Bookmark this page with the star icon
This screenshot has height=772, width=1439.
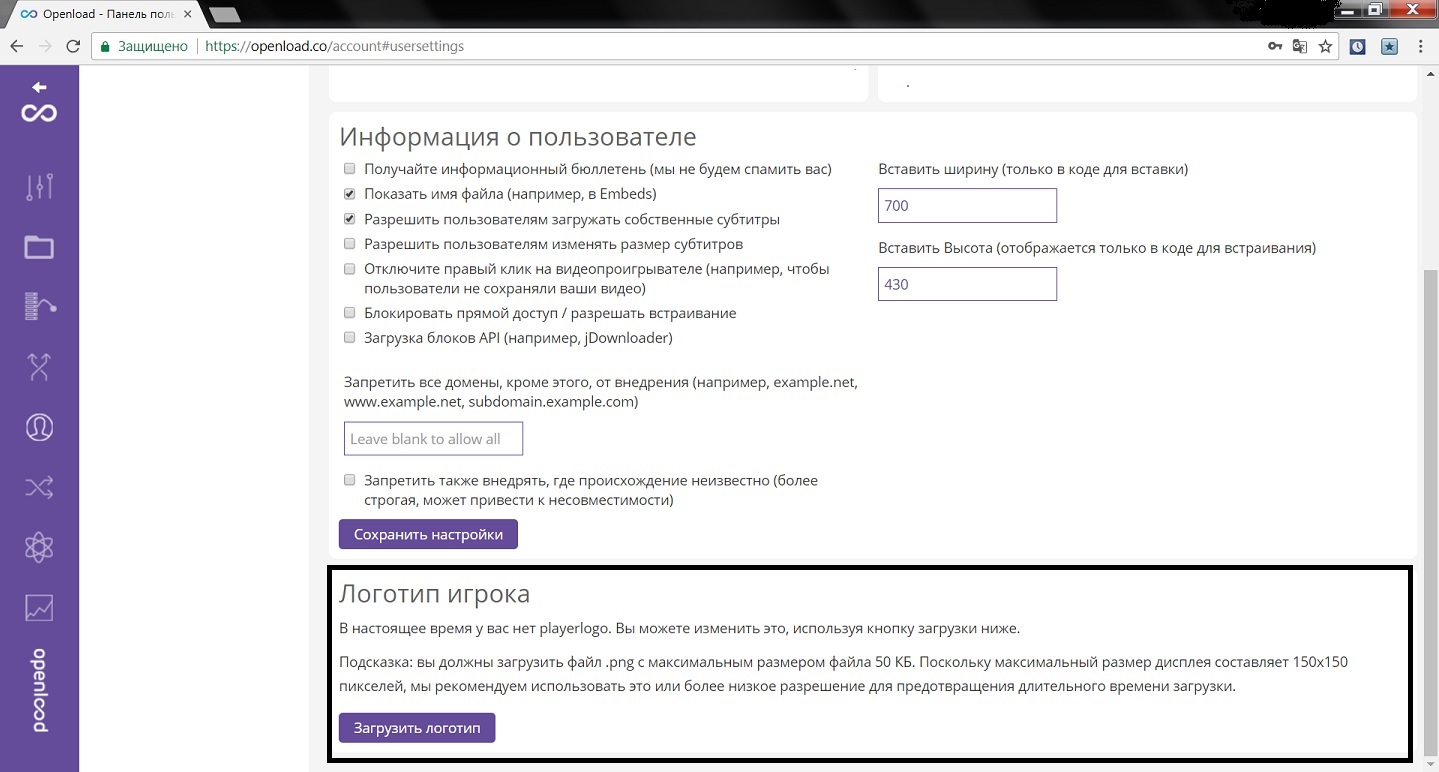pyautogui.click(x=1326, y=46)
